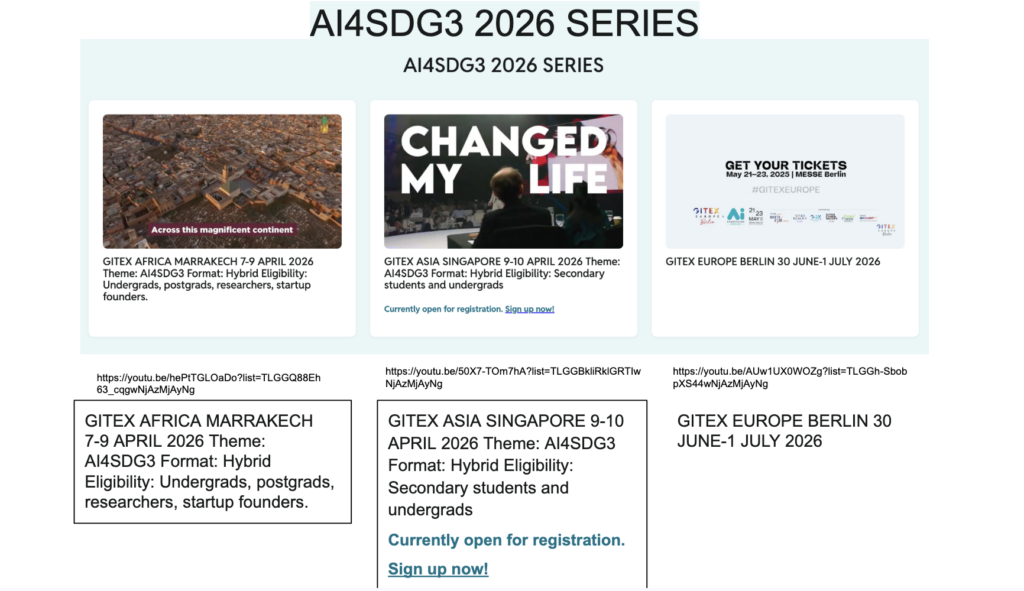Select the large 'AI4SDG3 2026 SERIES' page title
Viewport: 1024px width, 591px height.
click(504, 22)
